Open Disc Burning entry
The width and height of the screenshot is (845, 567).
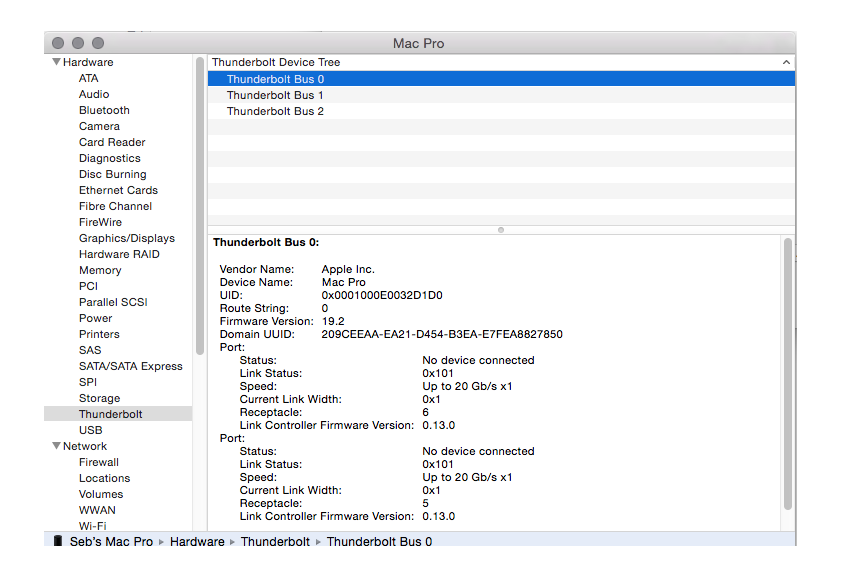[x=113, y=174]
